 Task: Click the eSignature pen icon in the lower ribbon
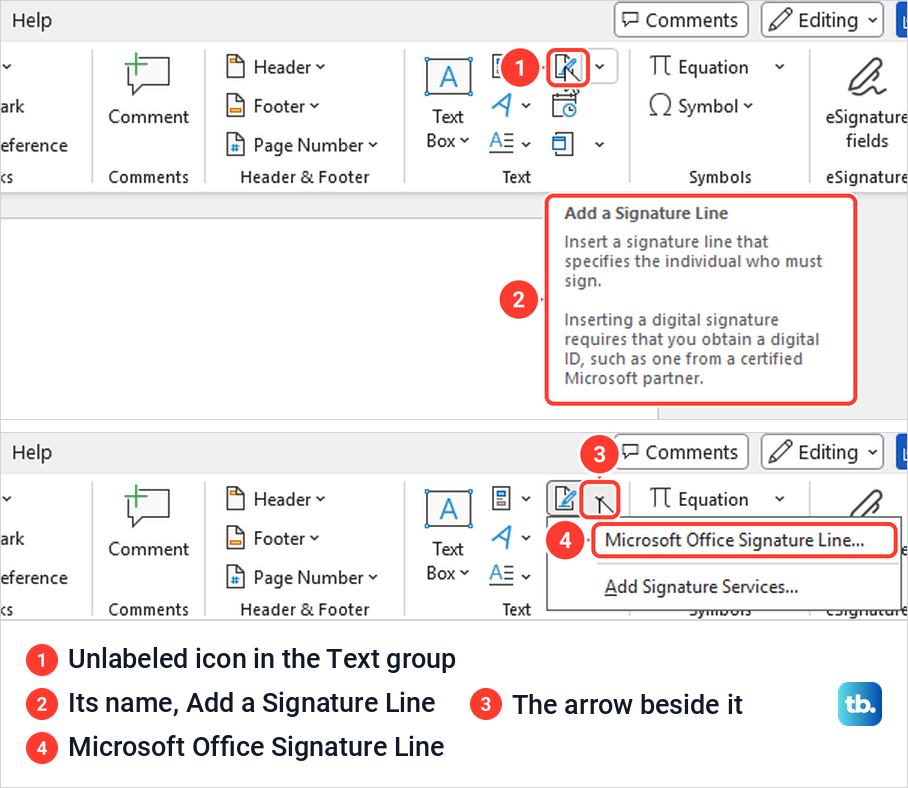point(867,503)
